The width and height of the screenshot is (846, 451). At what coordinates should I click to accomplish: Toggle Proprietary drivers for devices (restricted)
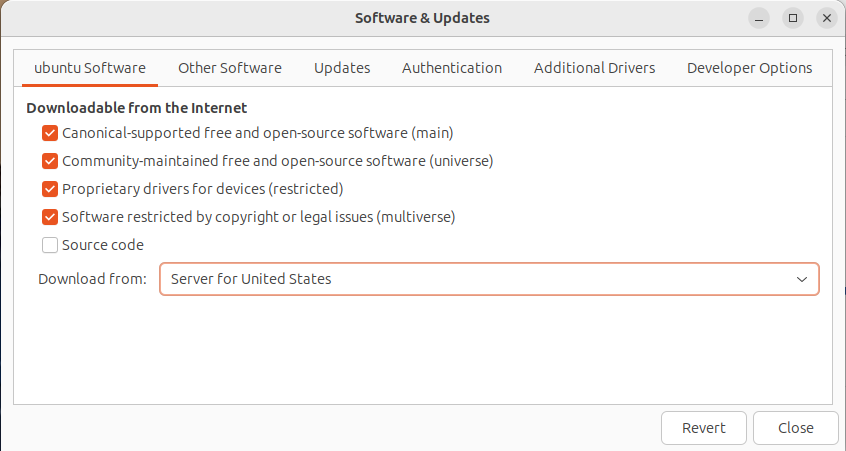(50, 188)
